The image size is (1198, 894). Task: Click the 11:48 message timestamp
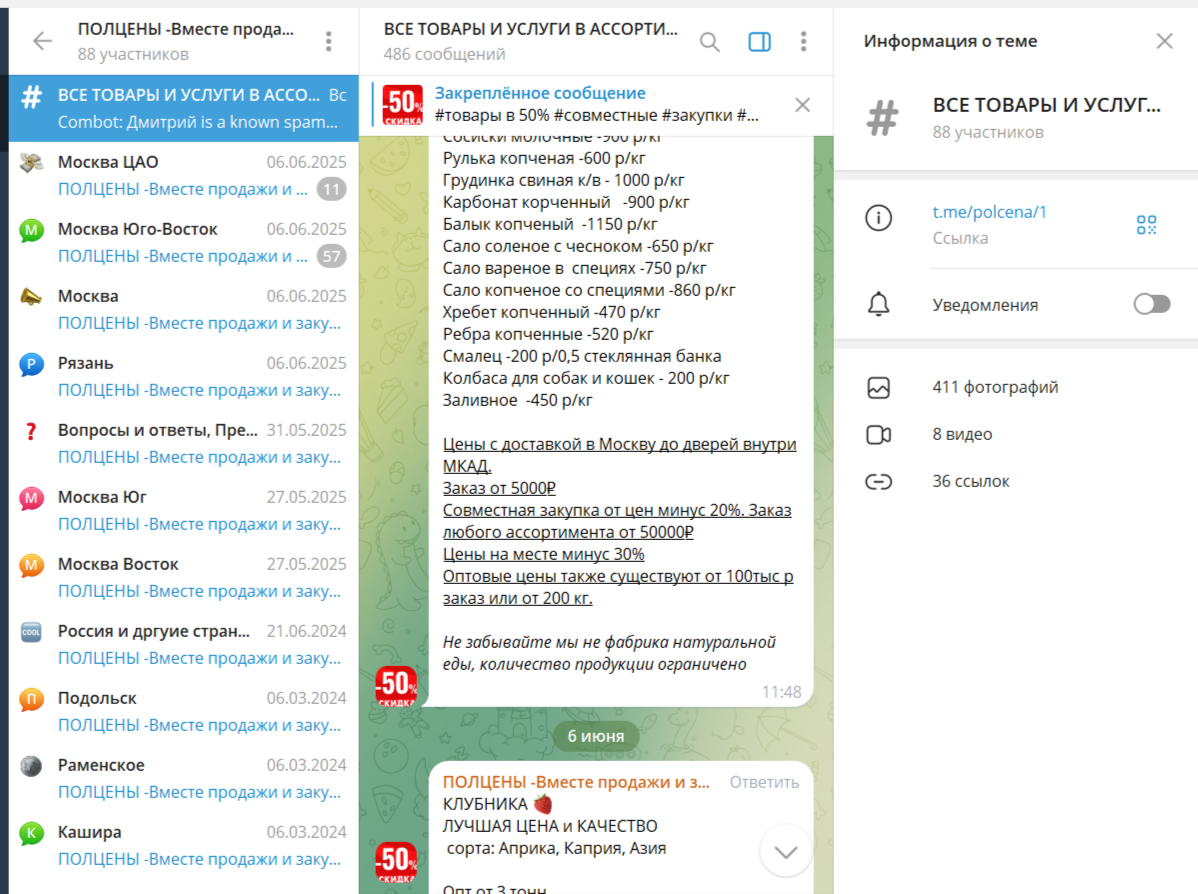[x=782, y=692]
